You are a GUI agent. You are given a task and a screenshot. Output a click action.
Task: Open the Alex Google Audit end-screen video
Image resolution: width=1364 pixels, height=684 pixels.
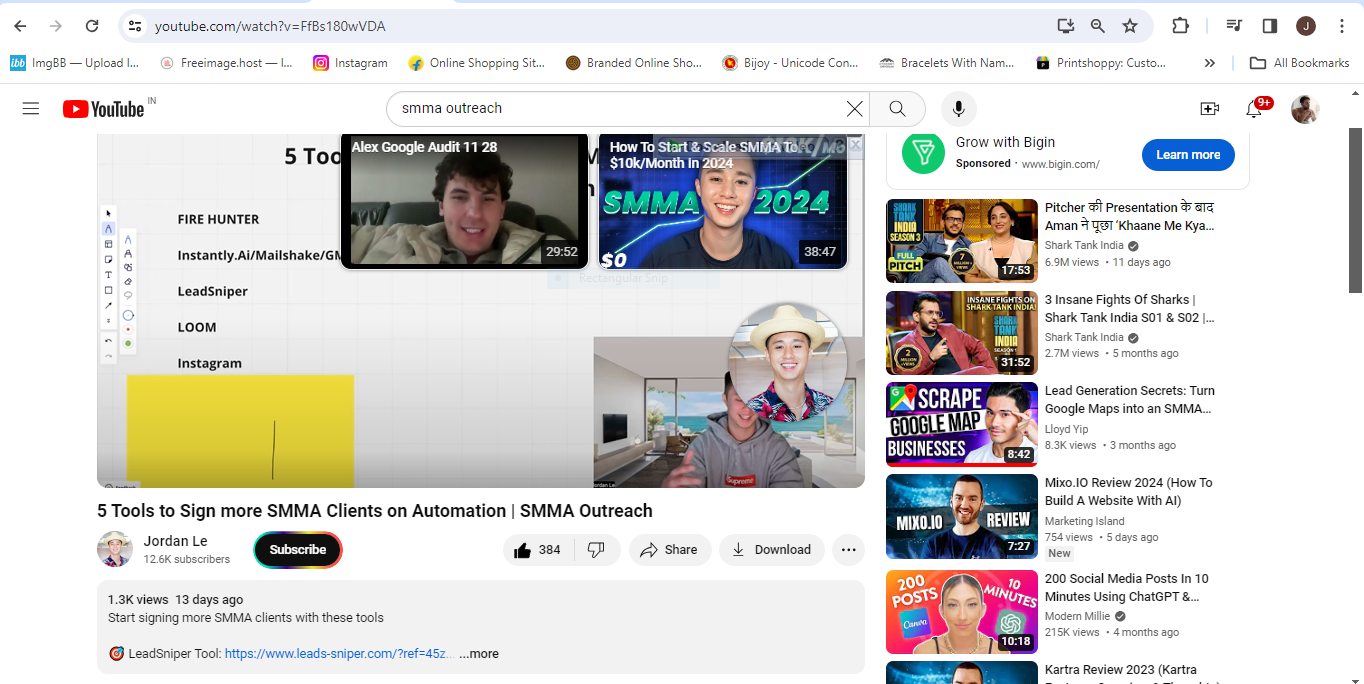click(465, 200)
